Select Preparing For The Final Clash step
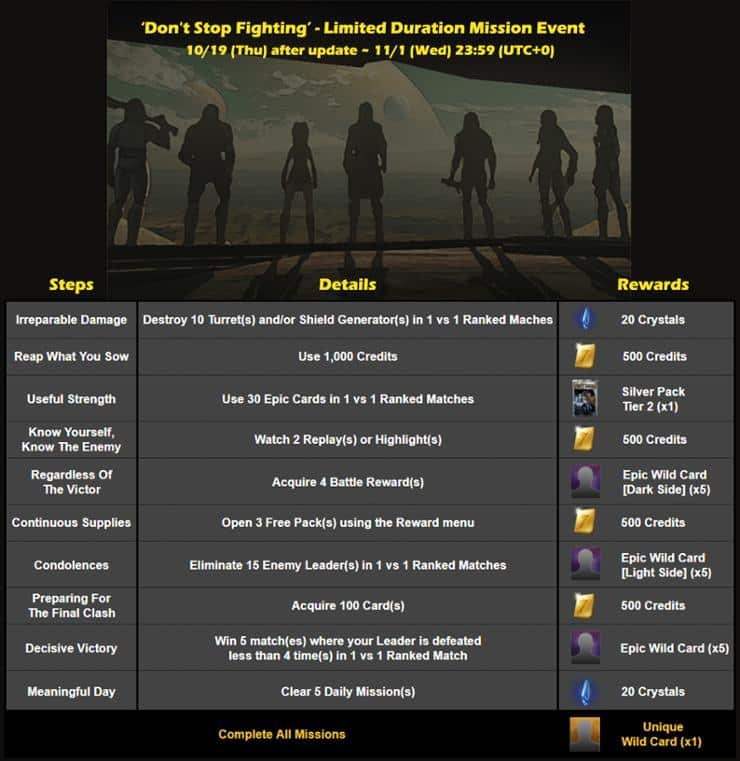The height and width of the screenshot is (761, 740). [71, 605]
